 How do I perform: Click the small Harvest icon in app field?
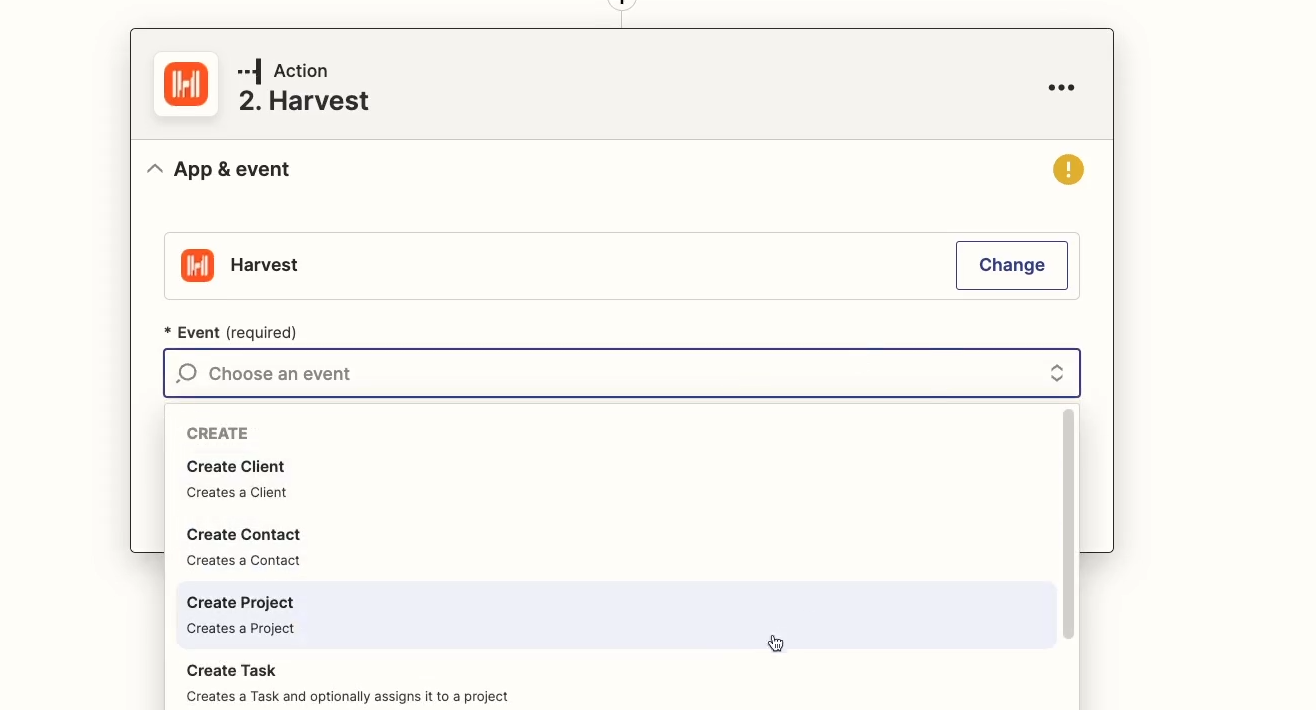[x=197, y=265]
